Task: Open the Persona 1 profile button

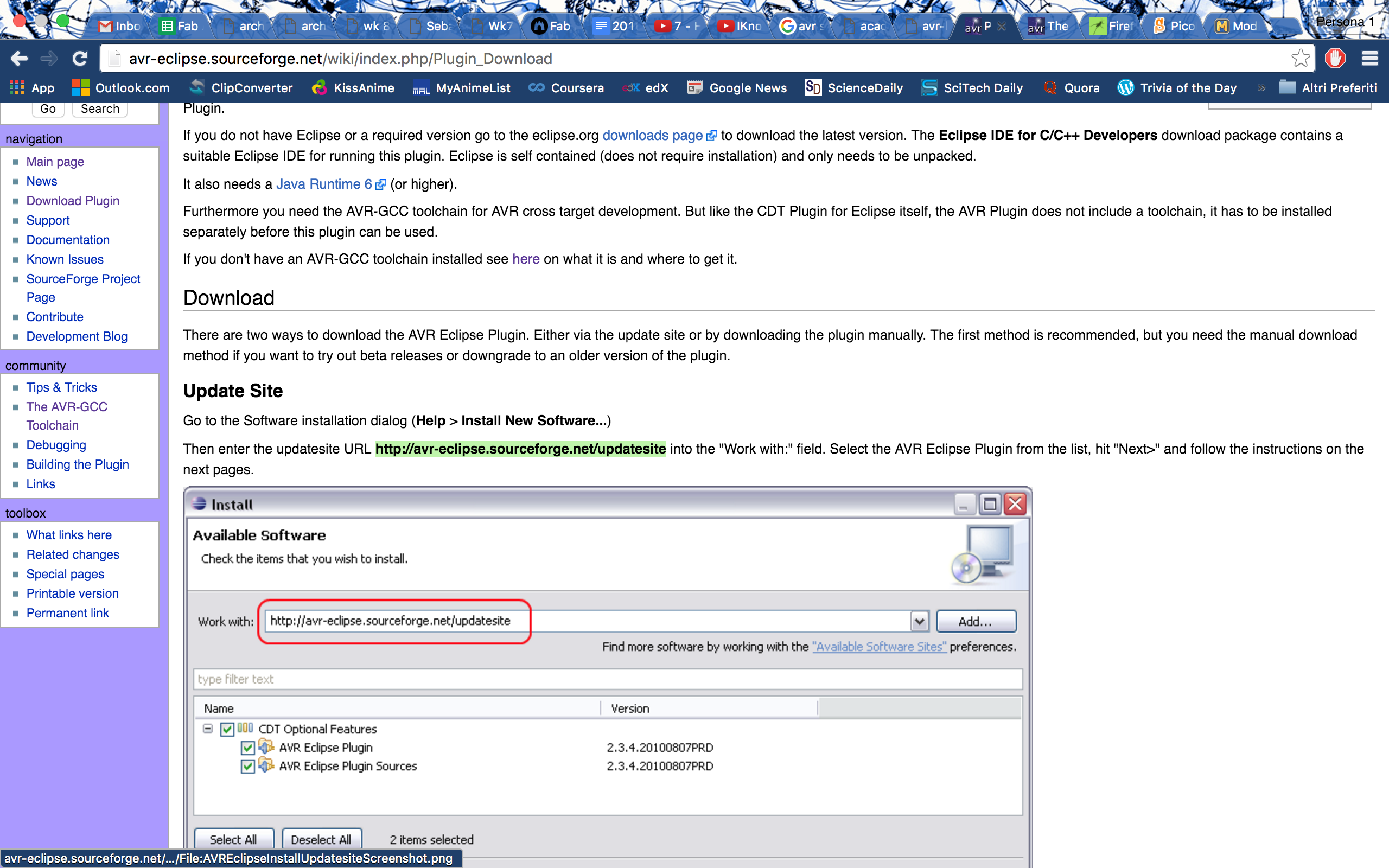Action: tap(1346, 22)
